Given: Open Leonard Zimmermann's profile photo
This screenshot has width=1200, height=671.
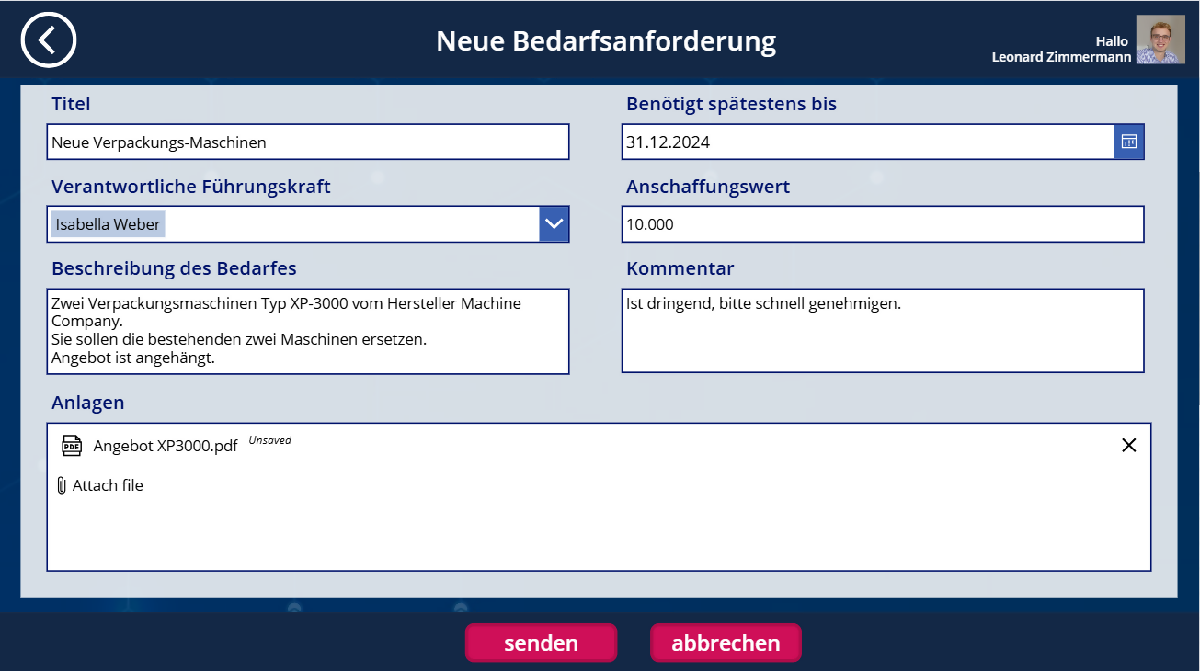Looking at the screenshot, I should tap(1160, 40).
